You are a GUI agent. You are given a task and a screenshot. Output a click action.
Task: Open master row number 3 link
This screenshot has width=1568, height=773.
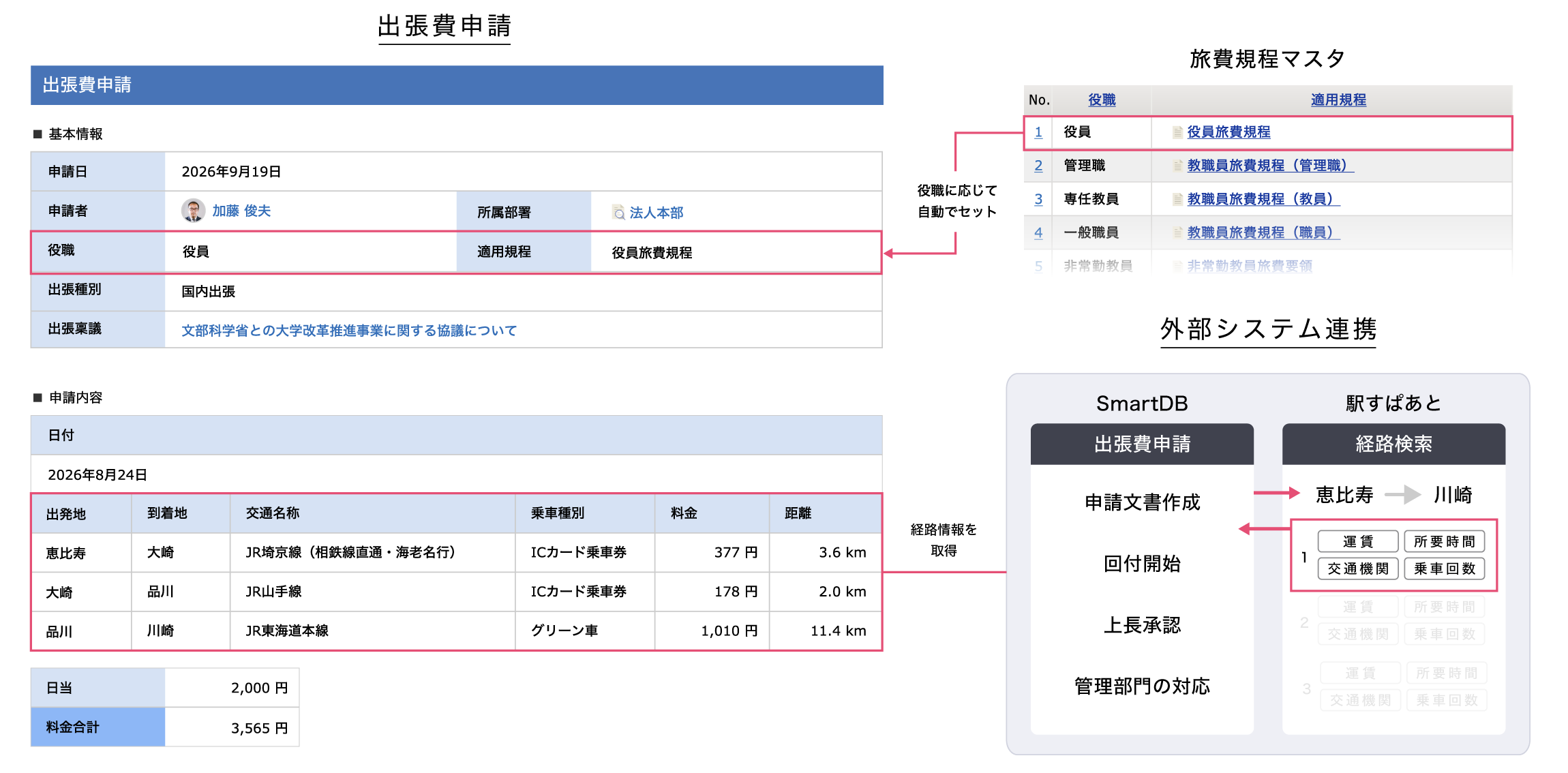[x=1038, y=199]
